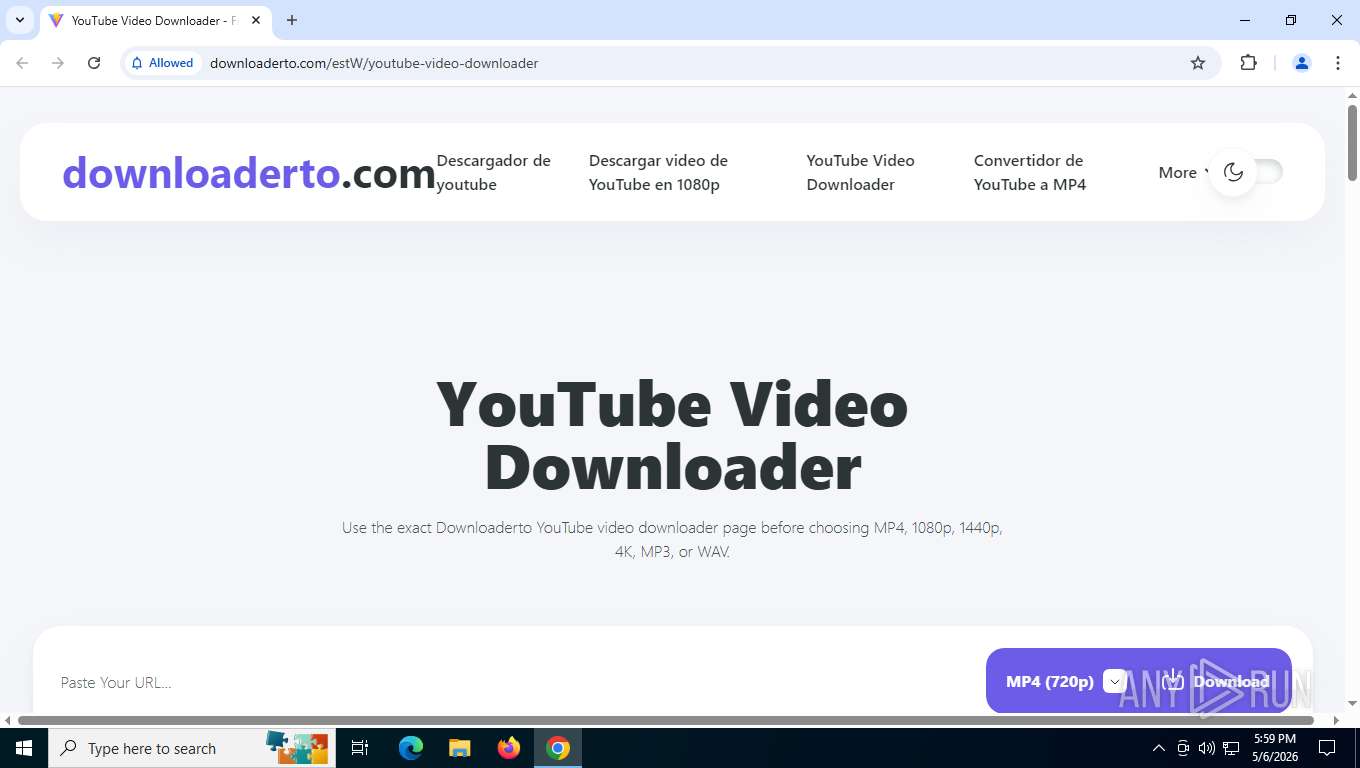Click the downloaderto.com logo
1360x768 pixels.
tap(249, 173)
